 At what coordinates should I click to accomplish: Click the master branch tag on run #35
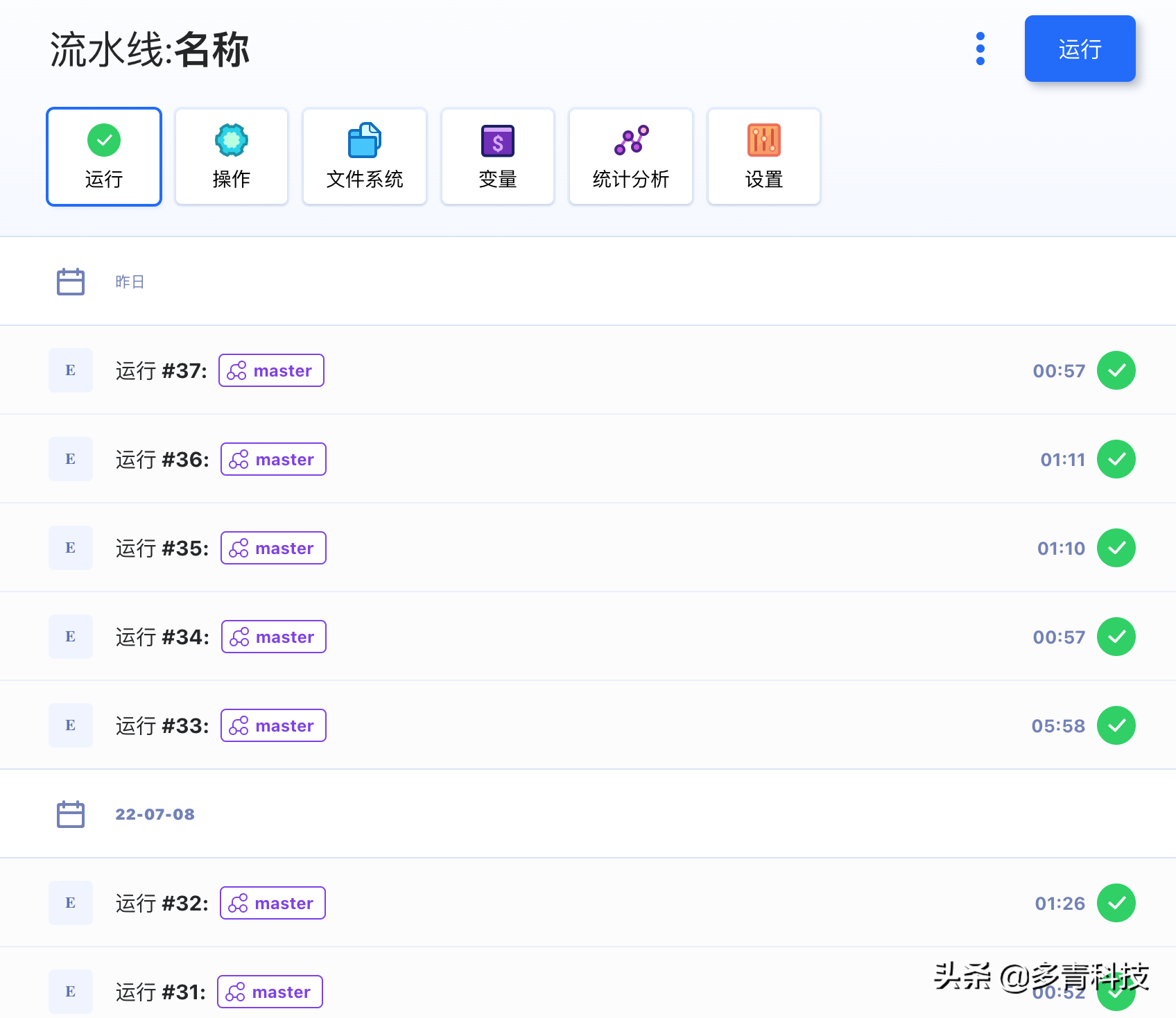(273, 548)
